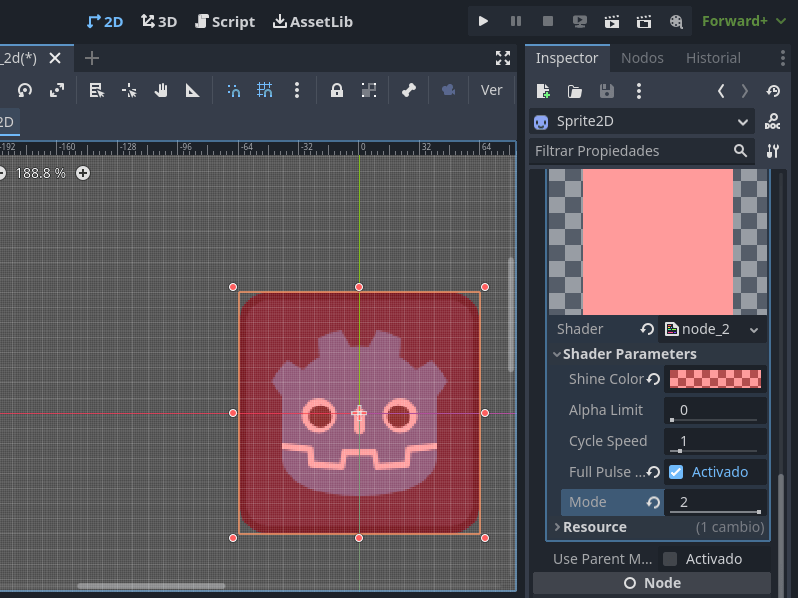The image size is (798, 598).
Task: Toggle smart snapping
Action: click(x=233, y=91)
